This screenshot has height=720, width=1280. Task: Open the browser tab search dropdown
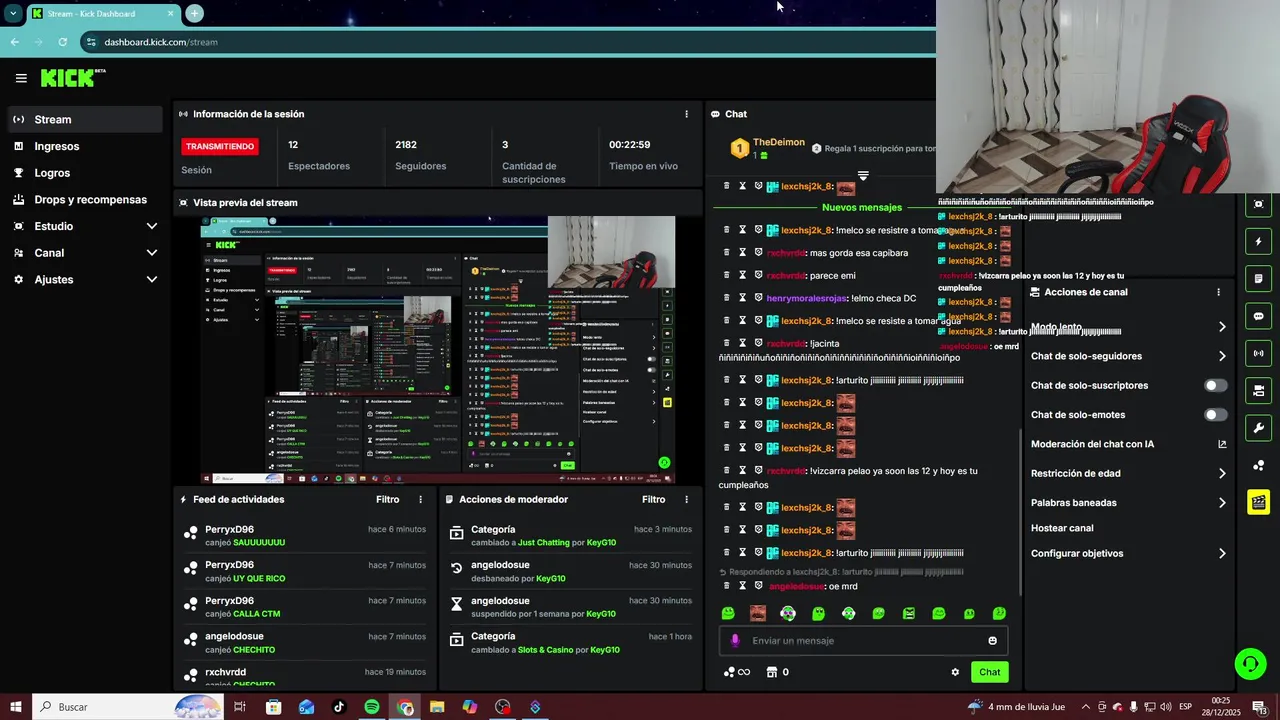click(13, 13)
